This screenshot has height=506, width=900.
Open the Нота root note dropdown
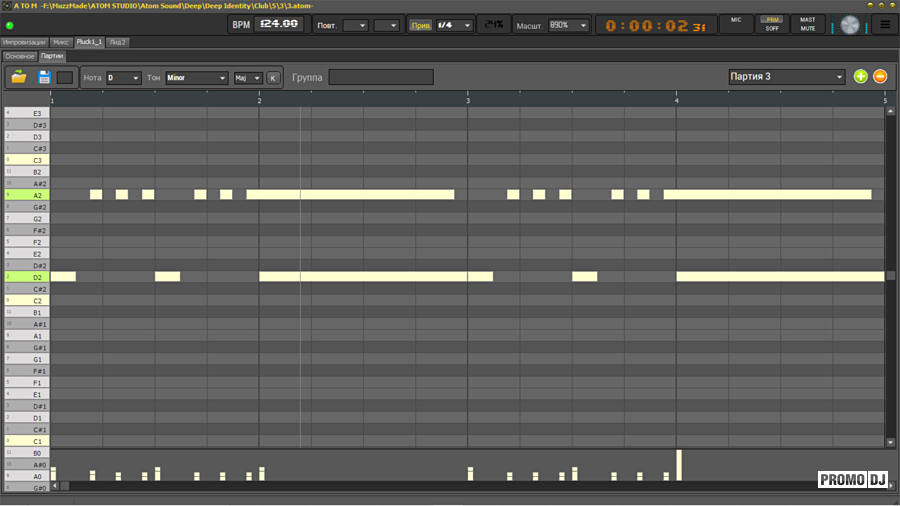click(x=123, y=77)
